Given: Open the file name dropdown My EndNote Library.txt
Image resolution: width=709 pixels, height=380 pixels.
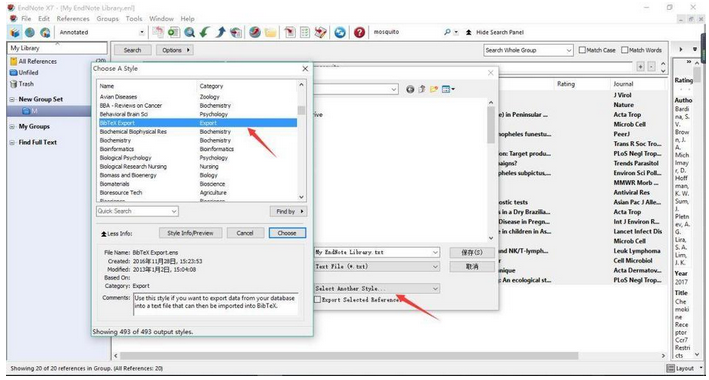Looking at the screenshot, I should (435, 252).
